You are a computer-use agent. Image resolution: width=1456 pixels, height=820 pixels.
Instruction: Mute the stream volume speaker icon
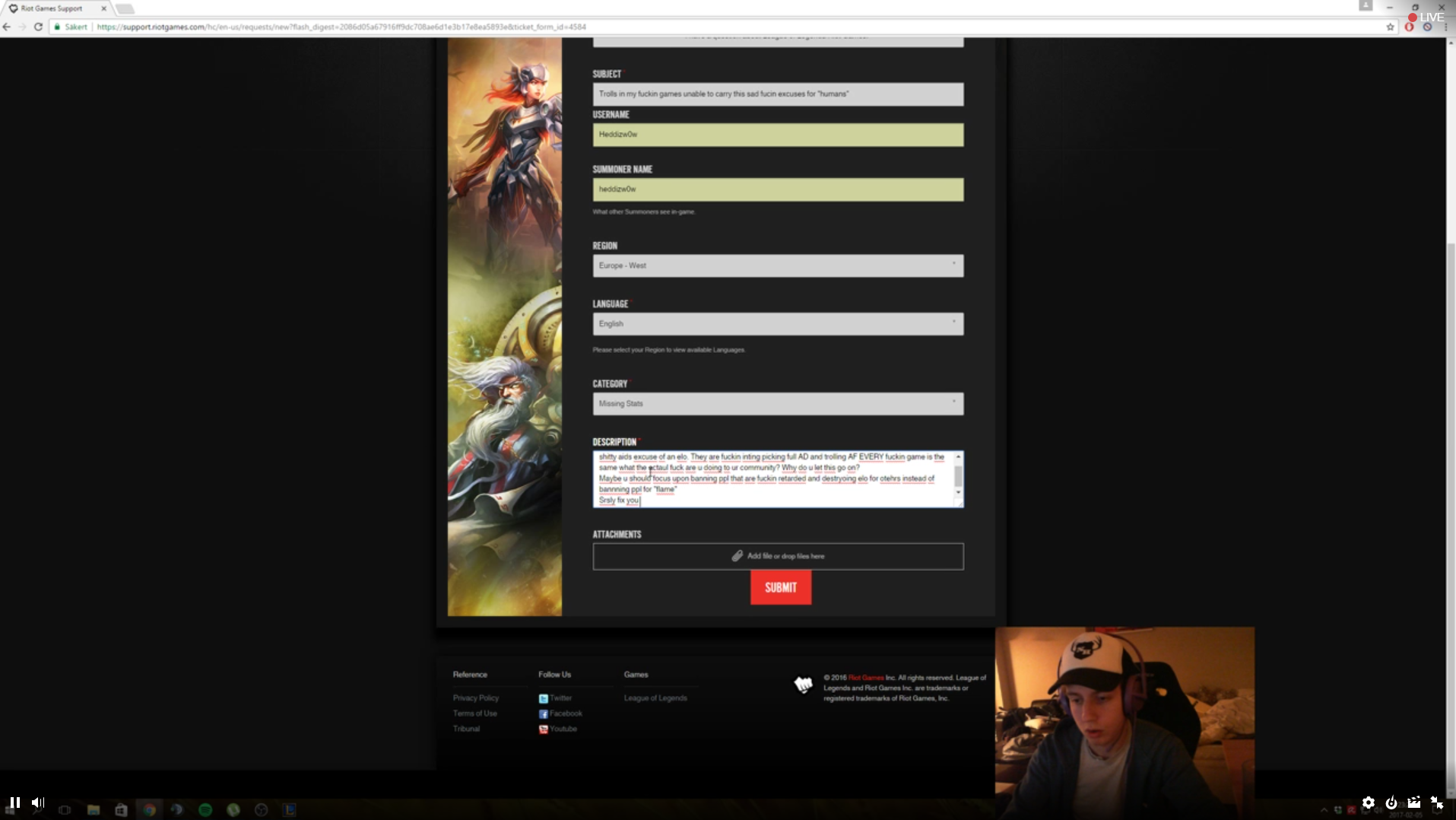click(38, 803)
